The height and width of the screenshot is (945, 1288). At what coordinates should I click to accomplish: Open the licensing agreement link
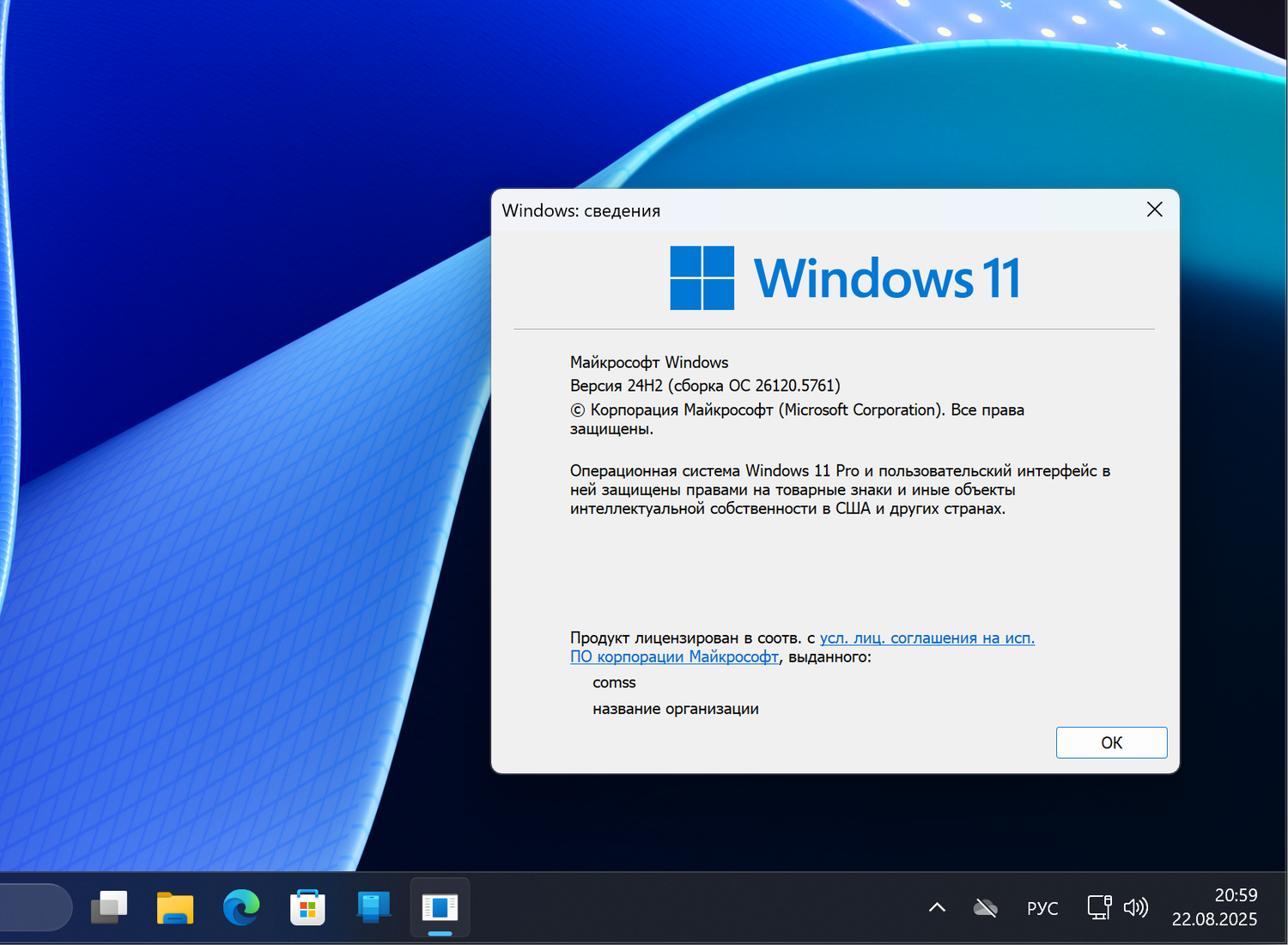[926, 638]
